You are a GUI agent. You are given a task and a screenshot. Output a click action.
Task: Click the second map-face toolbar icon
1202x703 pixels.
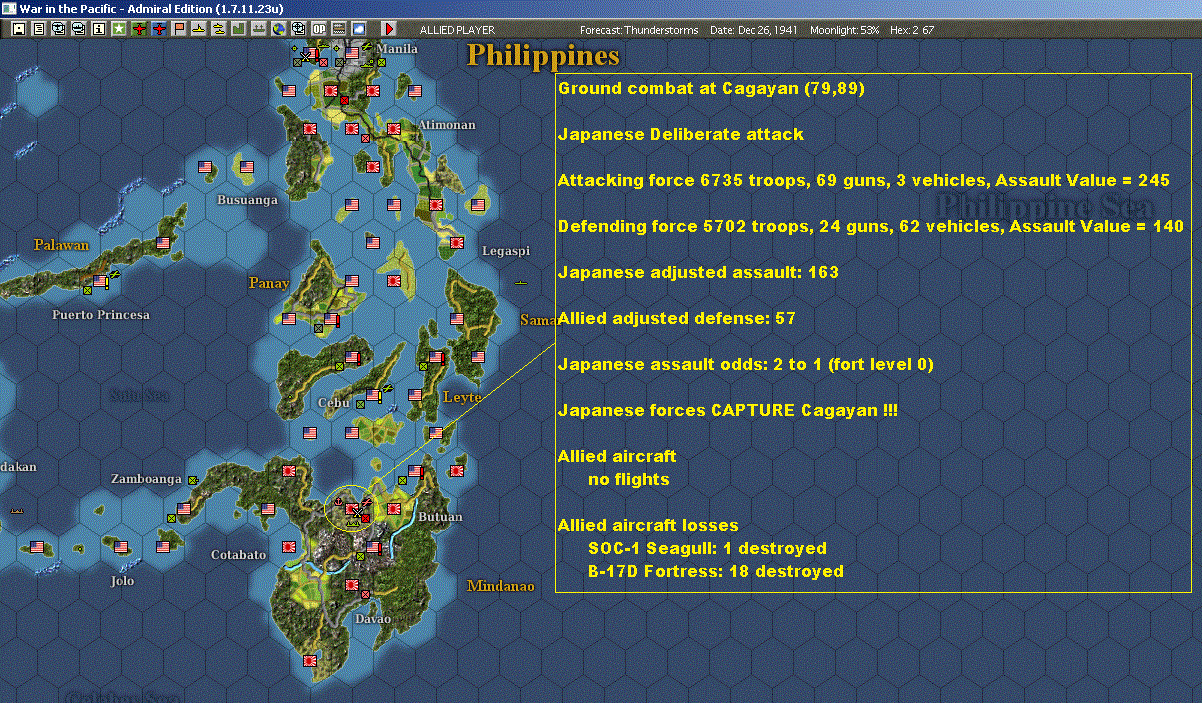pyautogui.click(x=79, y=30)
